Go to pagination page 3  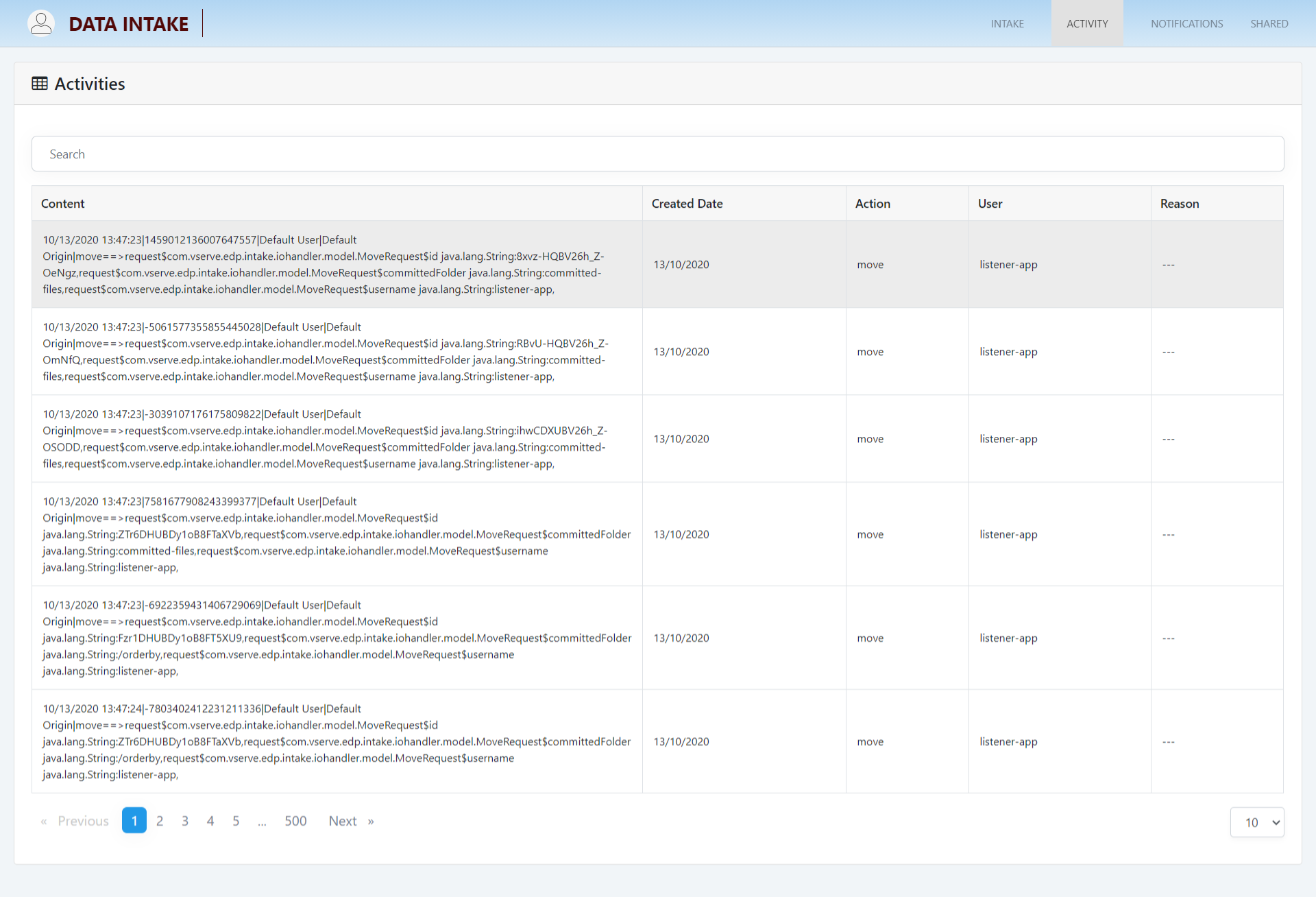point(185,821)
